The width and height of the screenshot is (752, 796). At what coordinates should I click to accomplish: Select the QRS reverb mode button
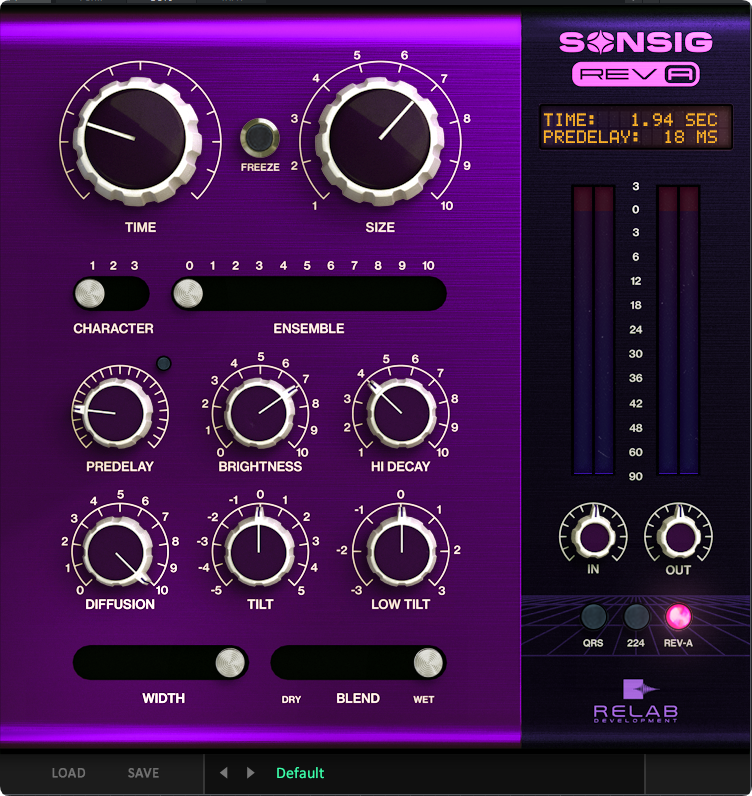pyautogui.click(x=593, y=617)
